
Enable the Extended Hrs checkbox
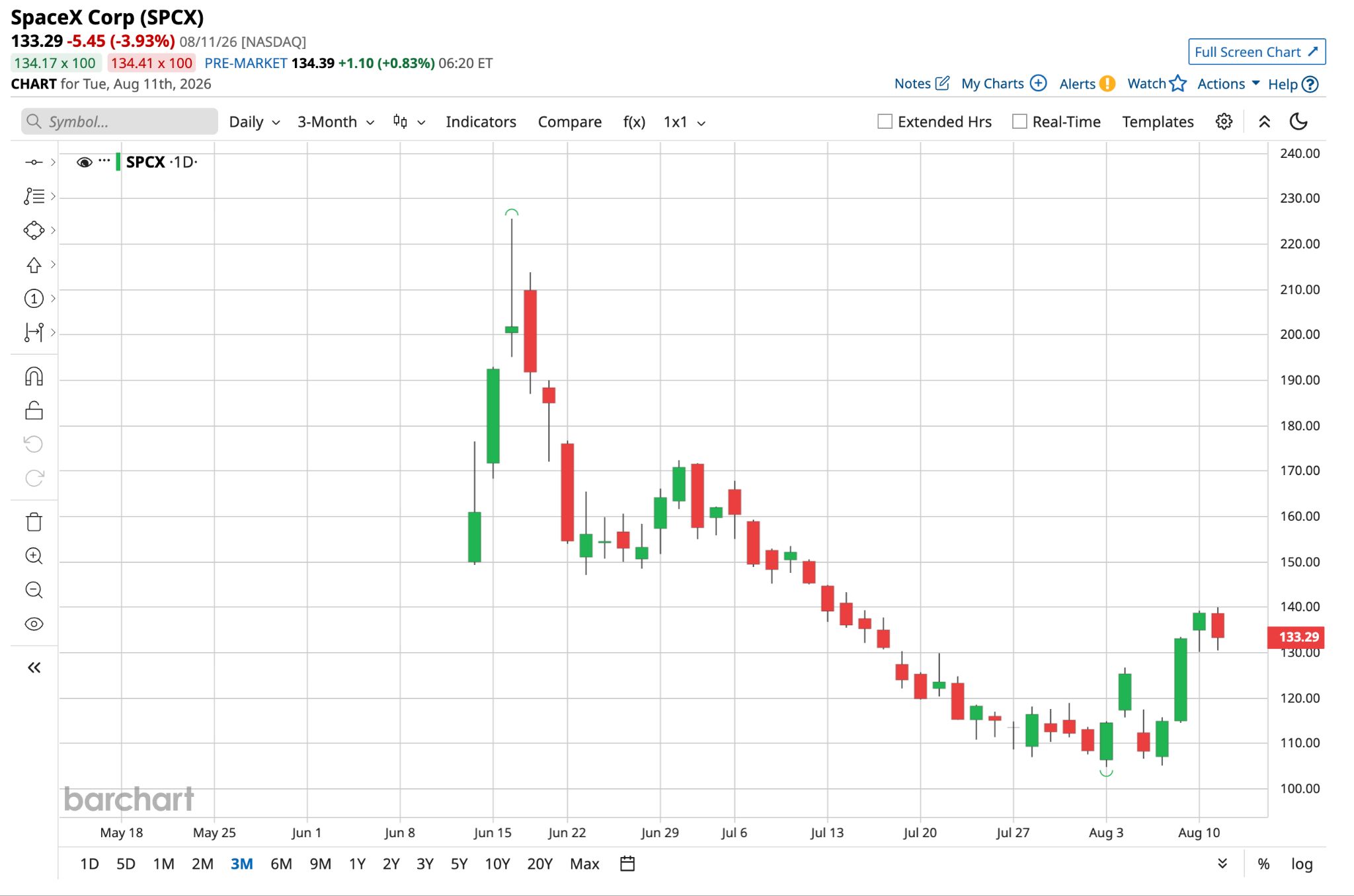tap(885, 122)
